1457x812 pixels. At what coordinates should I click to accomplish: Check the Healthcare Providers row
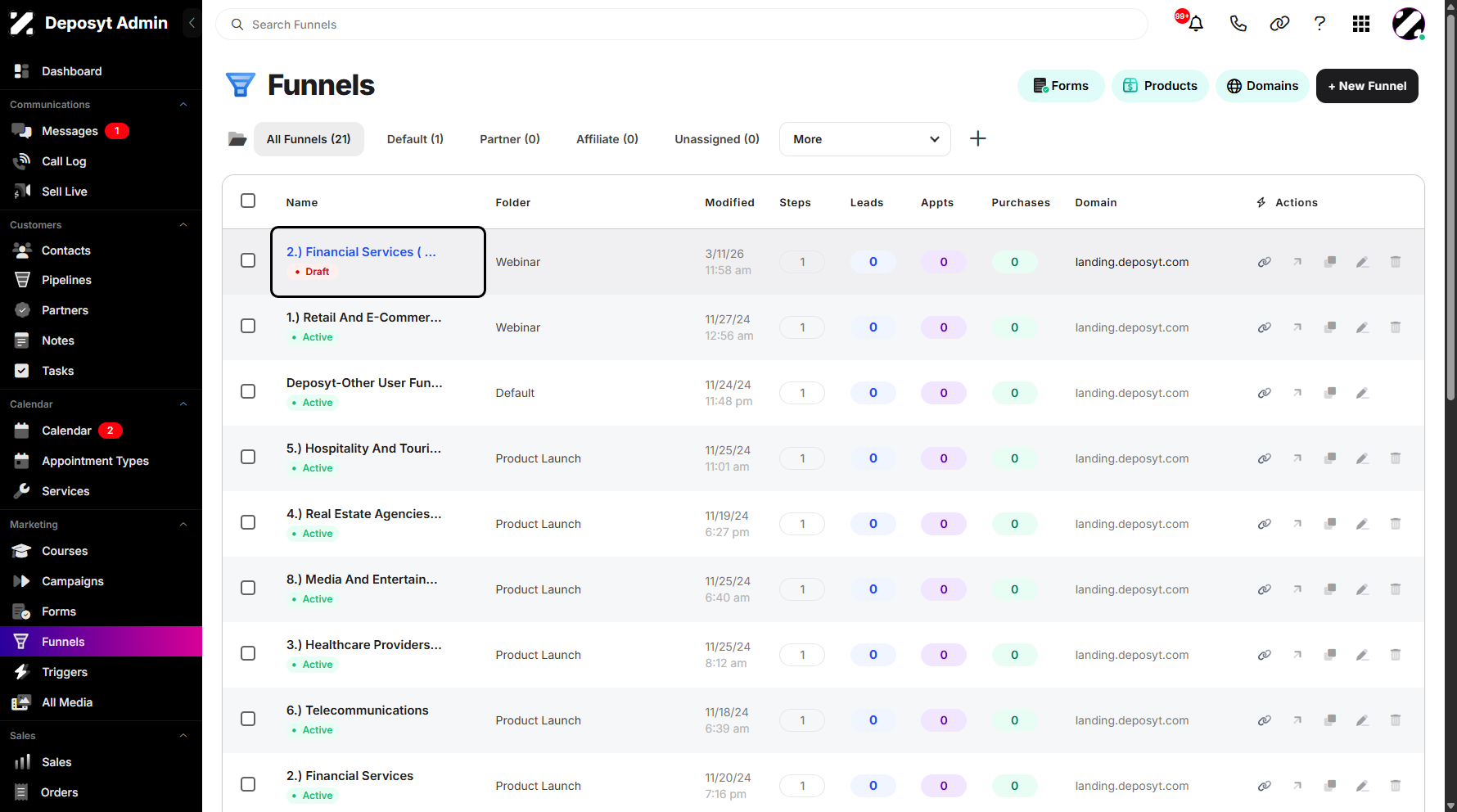pos(248,653)
